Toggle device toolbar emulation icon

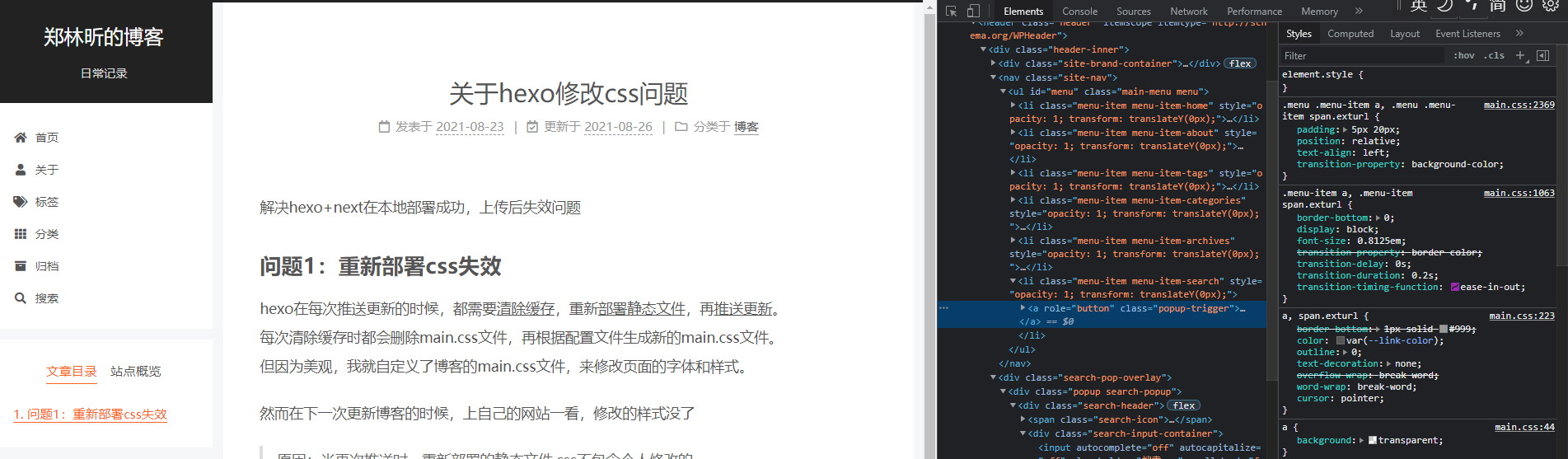click(973, 11)
